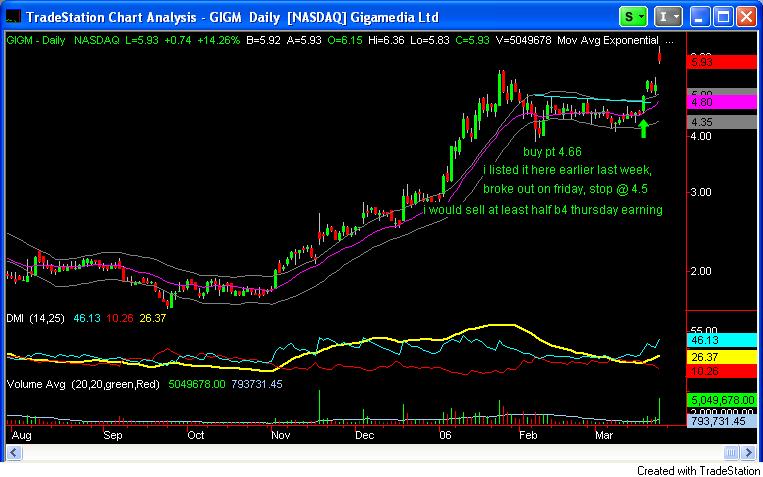Click the 'Volume Avg (20,20,green,Red)' label
This screenshot has height=477, width=763.
coord(83,385)
